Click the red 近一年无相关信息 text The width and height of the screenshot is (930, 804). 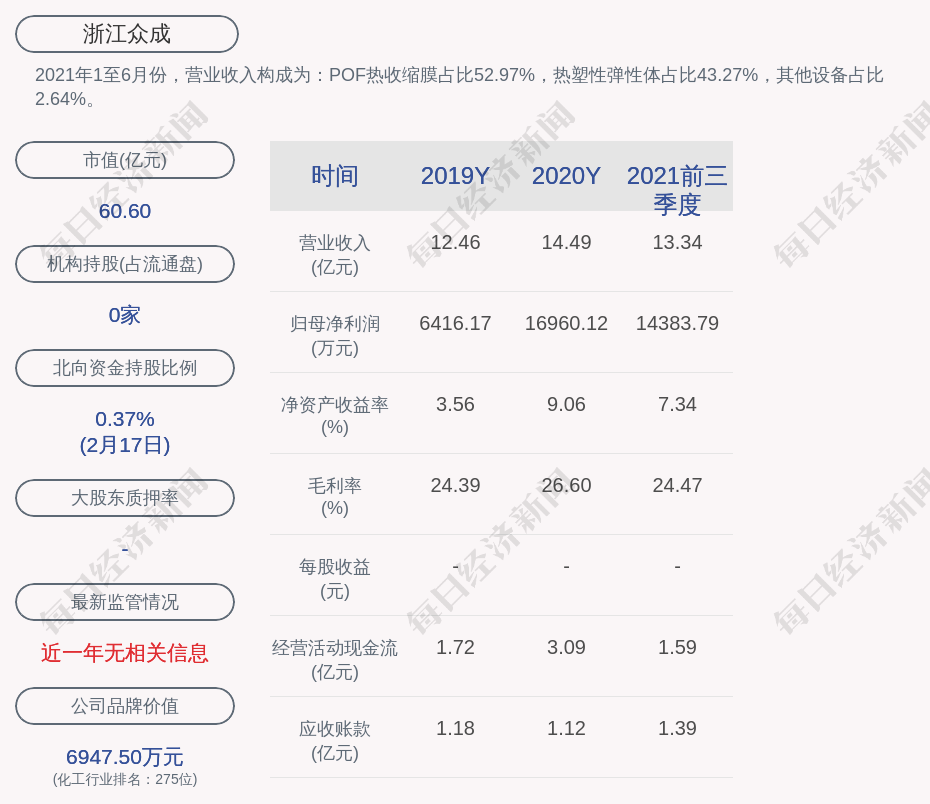click(125, 653)
